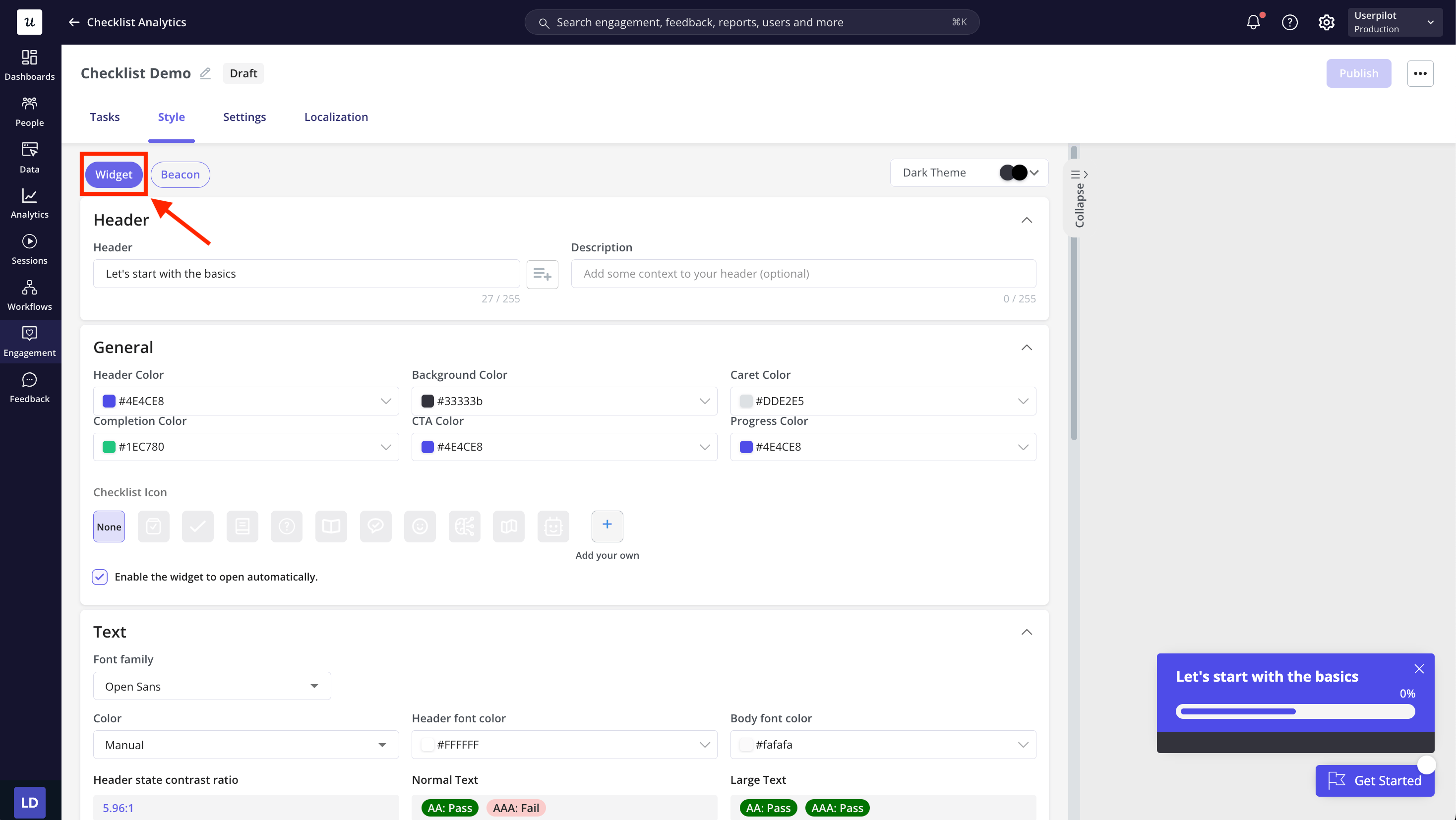The width and height of the screenshot is (1456, 820).
Task: Open Feedback from the sidebar
Action: pos(29,388)
